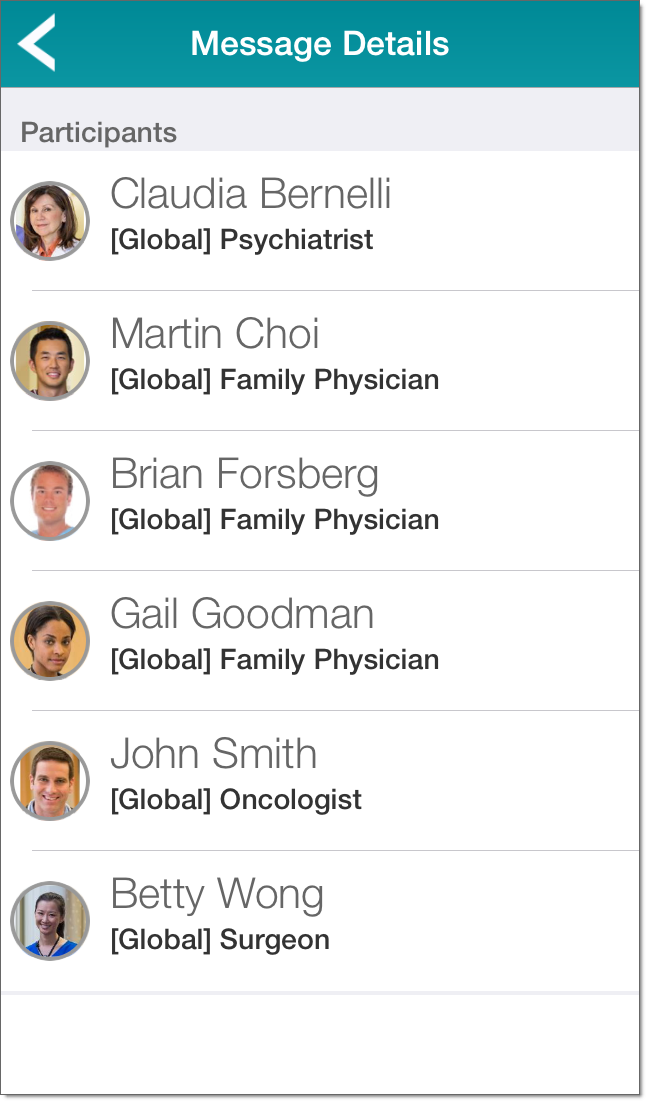
Task: Tap Betty Wong's profile photo
Action: 50,921
